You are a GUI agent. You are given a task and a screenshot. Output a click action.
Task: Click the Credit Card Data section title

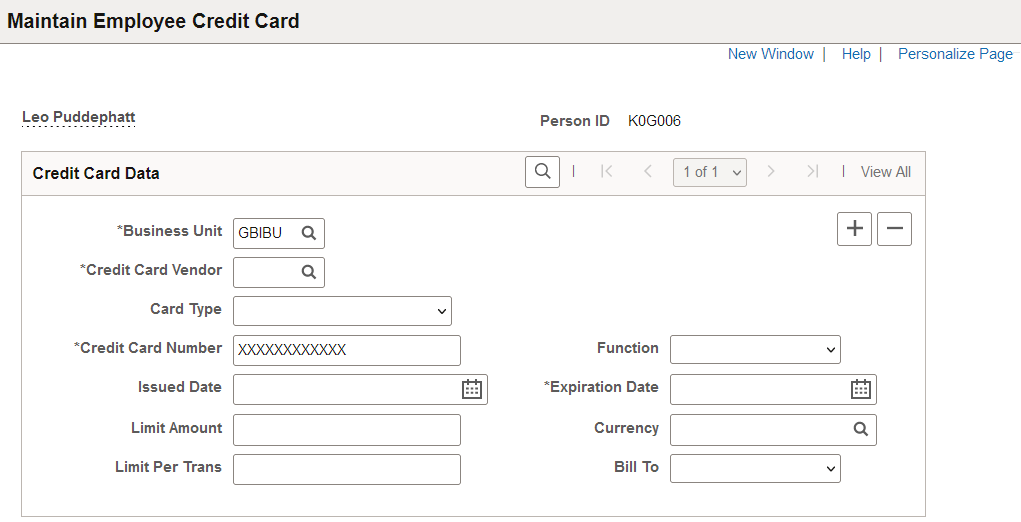pyautogui.click(x=96, y=173)
